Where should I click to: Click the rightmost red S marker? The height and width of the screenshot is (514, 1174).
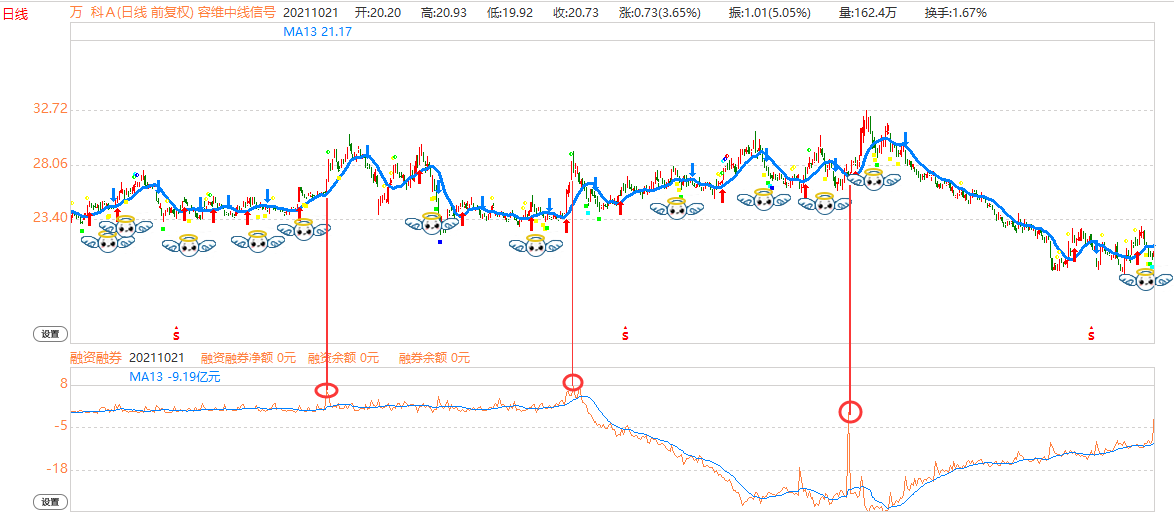1091,334
